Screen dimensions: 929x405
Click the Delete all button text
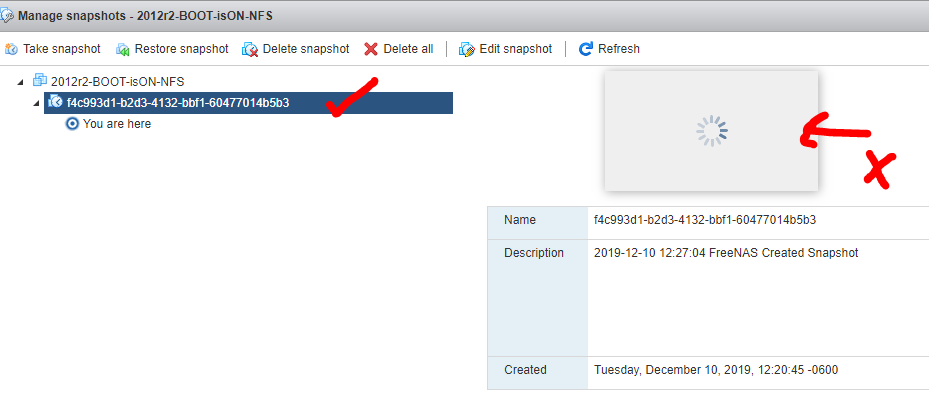(x=408, y=49)
